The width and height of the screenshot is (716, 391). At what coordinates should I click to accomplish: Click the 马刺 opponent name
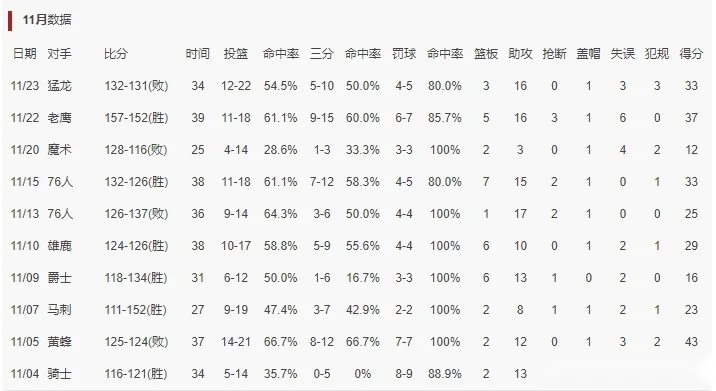coord(59,309)
